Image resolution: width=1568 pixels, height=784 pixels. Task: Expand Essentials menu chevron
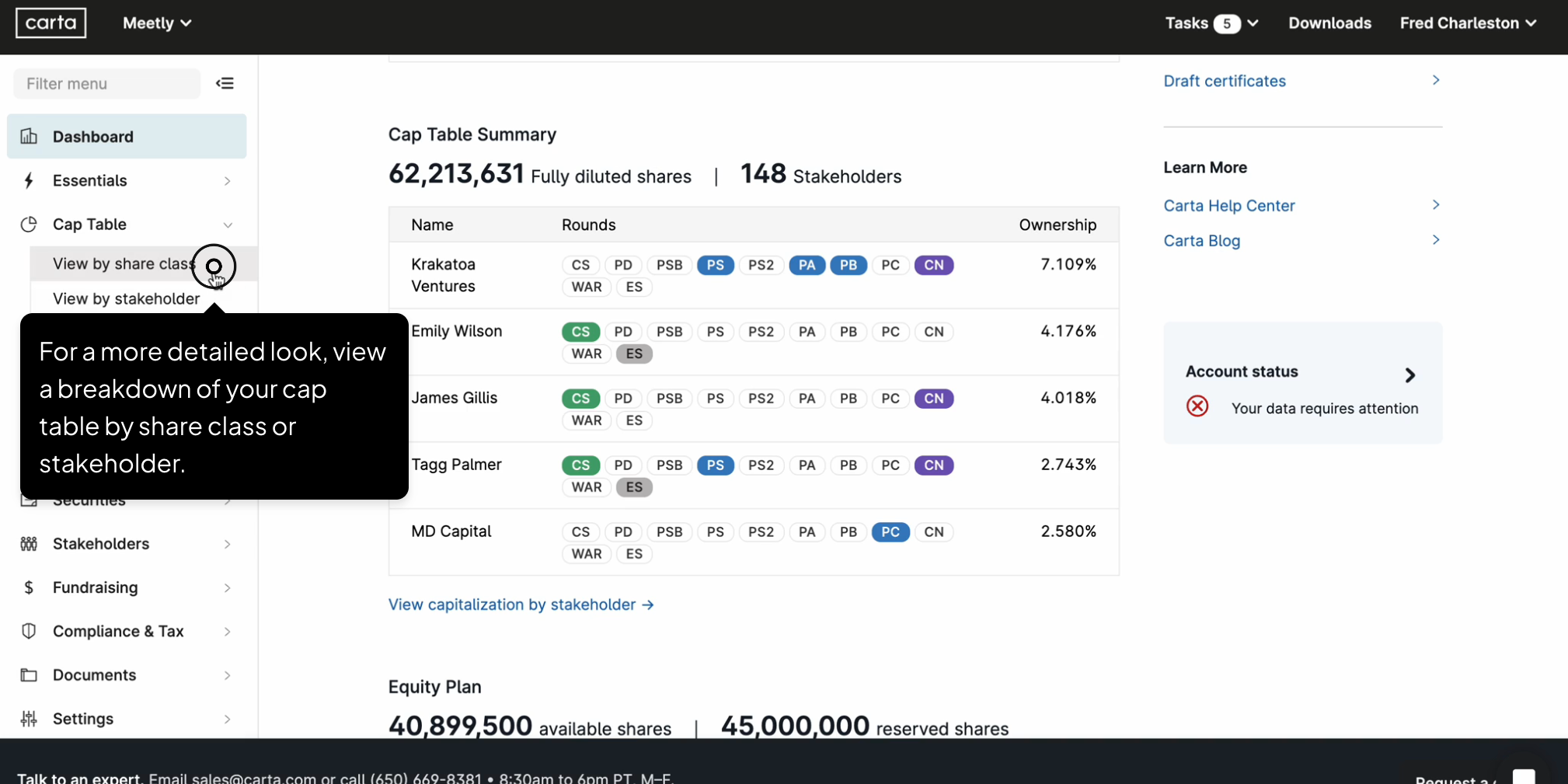228,181
